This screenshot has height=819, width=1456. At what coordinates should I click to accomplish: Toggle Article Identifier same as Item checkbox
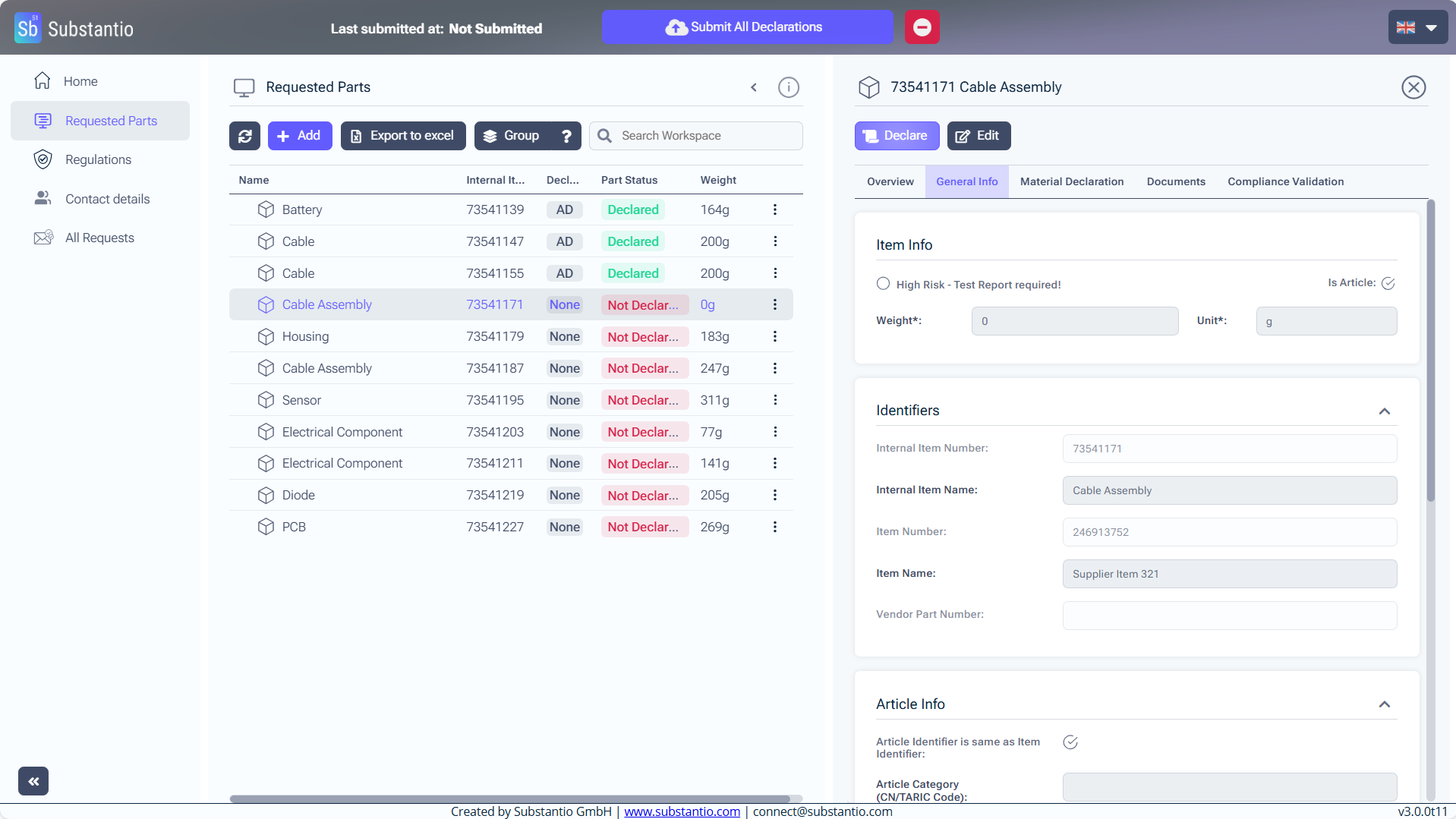[x=1070, y=742]
